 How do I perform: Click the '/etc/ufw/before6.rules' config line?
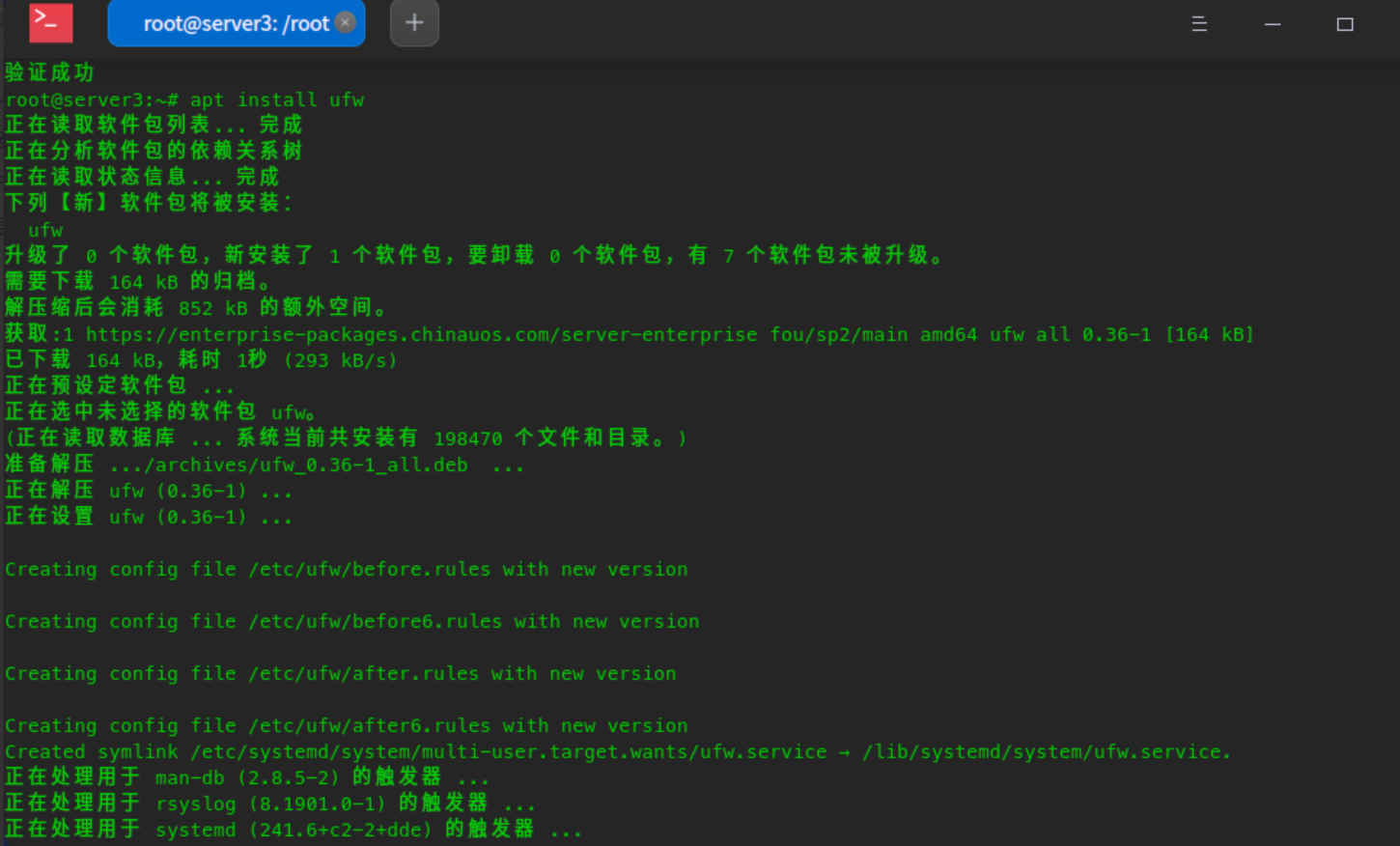click(352, 621)
